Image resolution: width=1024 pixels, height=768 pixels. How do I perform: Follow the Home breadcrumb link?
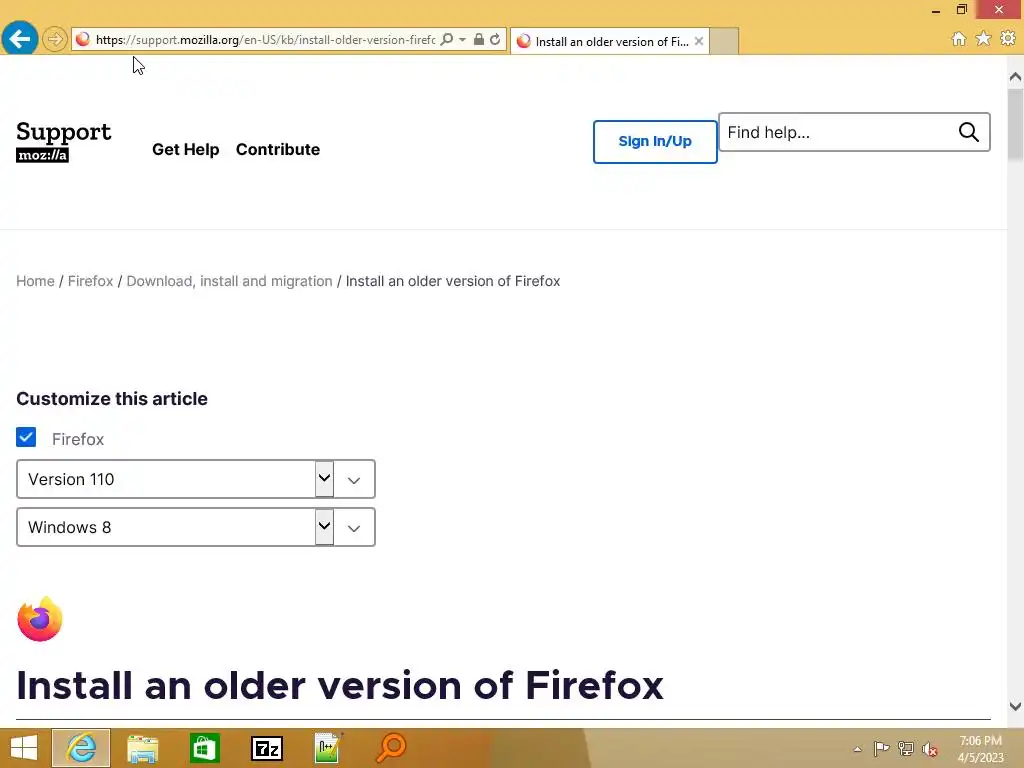[x=35, y=281]
